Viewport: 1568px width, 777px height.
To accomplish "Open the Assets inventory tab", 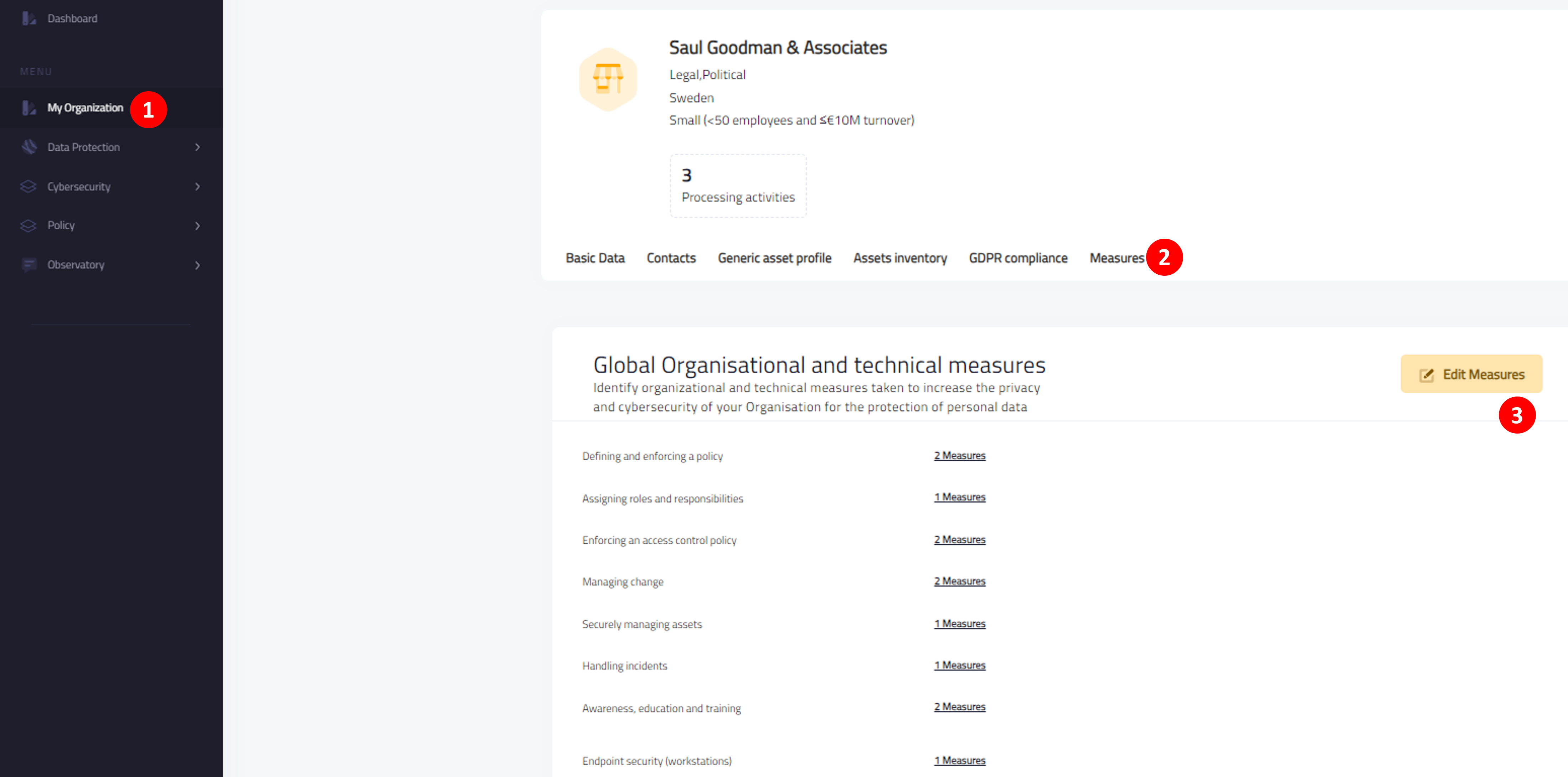I will 900,258.
